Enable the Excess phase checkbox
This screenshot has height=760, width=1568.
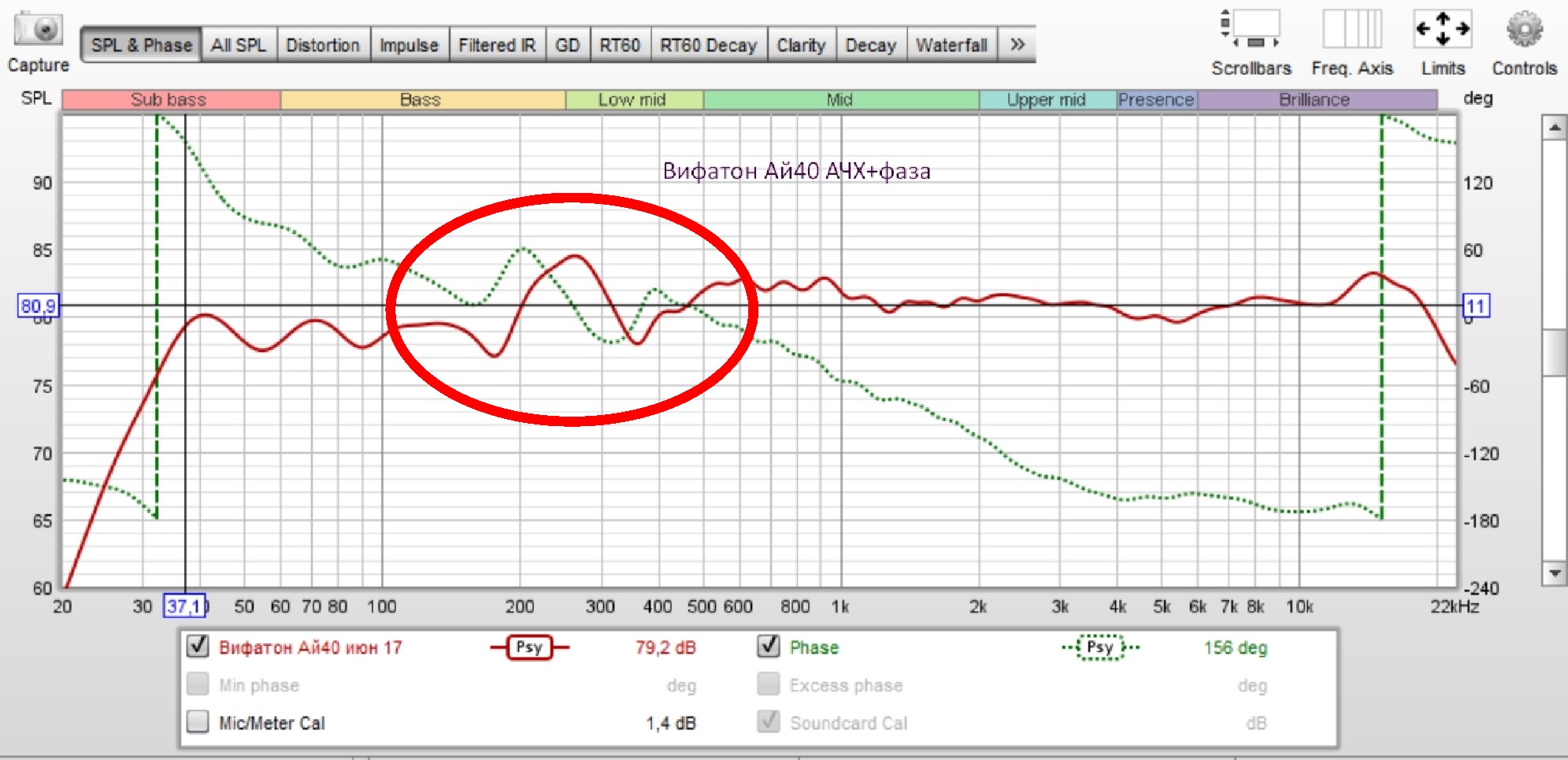pyautogui.click(x=768, y=684)
